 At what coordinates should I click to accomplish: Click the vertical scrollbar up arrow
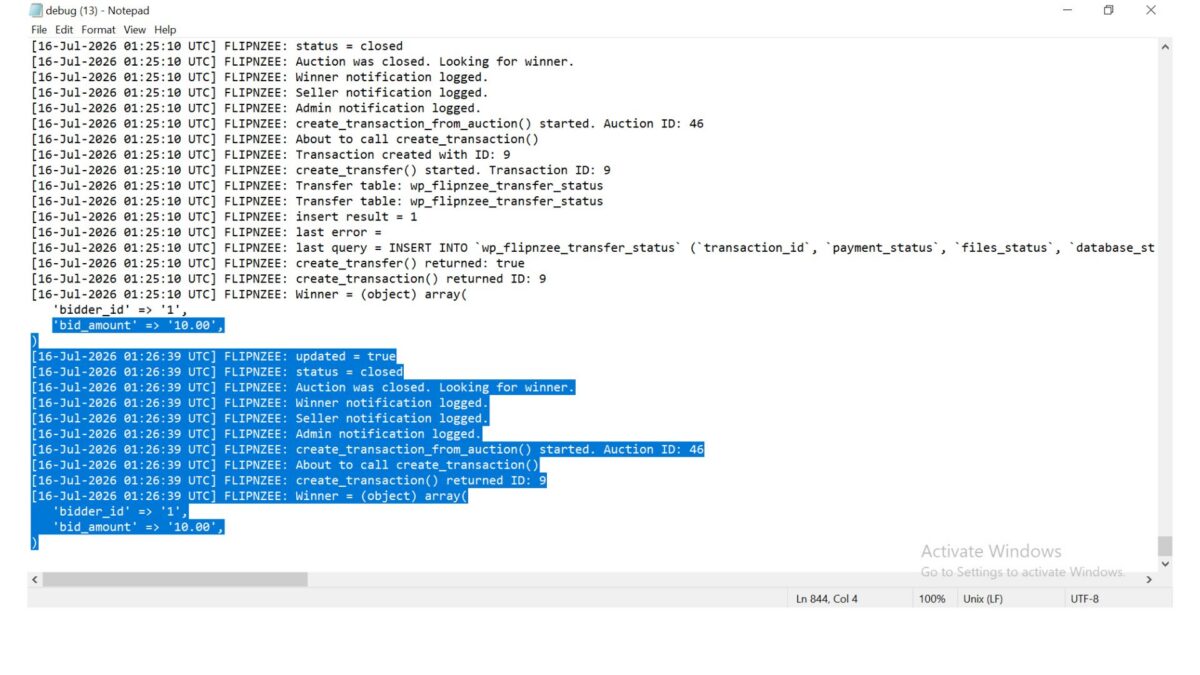pyautogui.click(x=1165, y=46)
